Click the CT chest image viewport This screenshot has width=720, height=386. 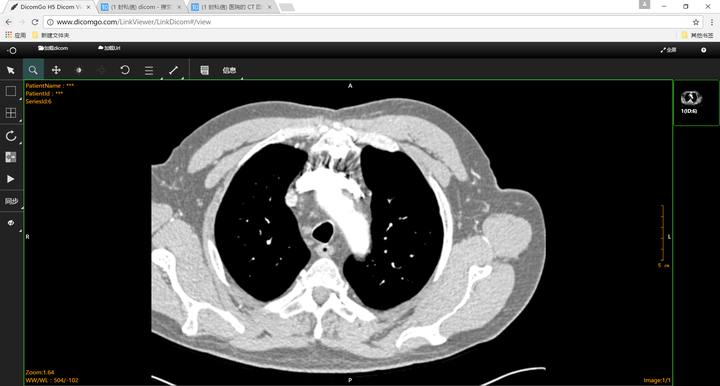pyautogui.click(x=349, y=233)
